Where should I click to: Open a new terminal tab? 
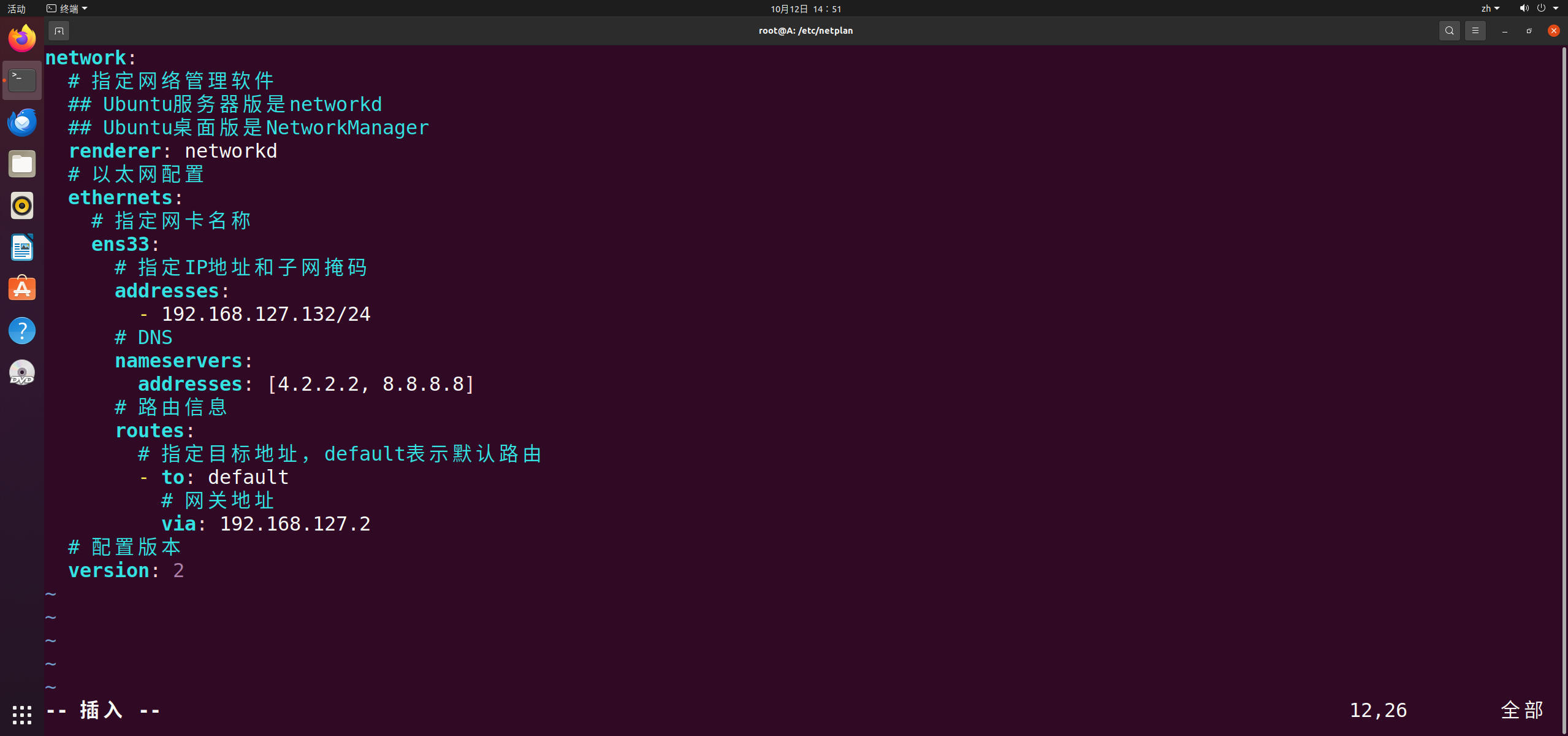click(x=59, y=31)
